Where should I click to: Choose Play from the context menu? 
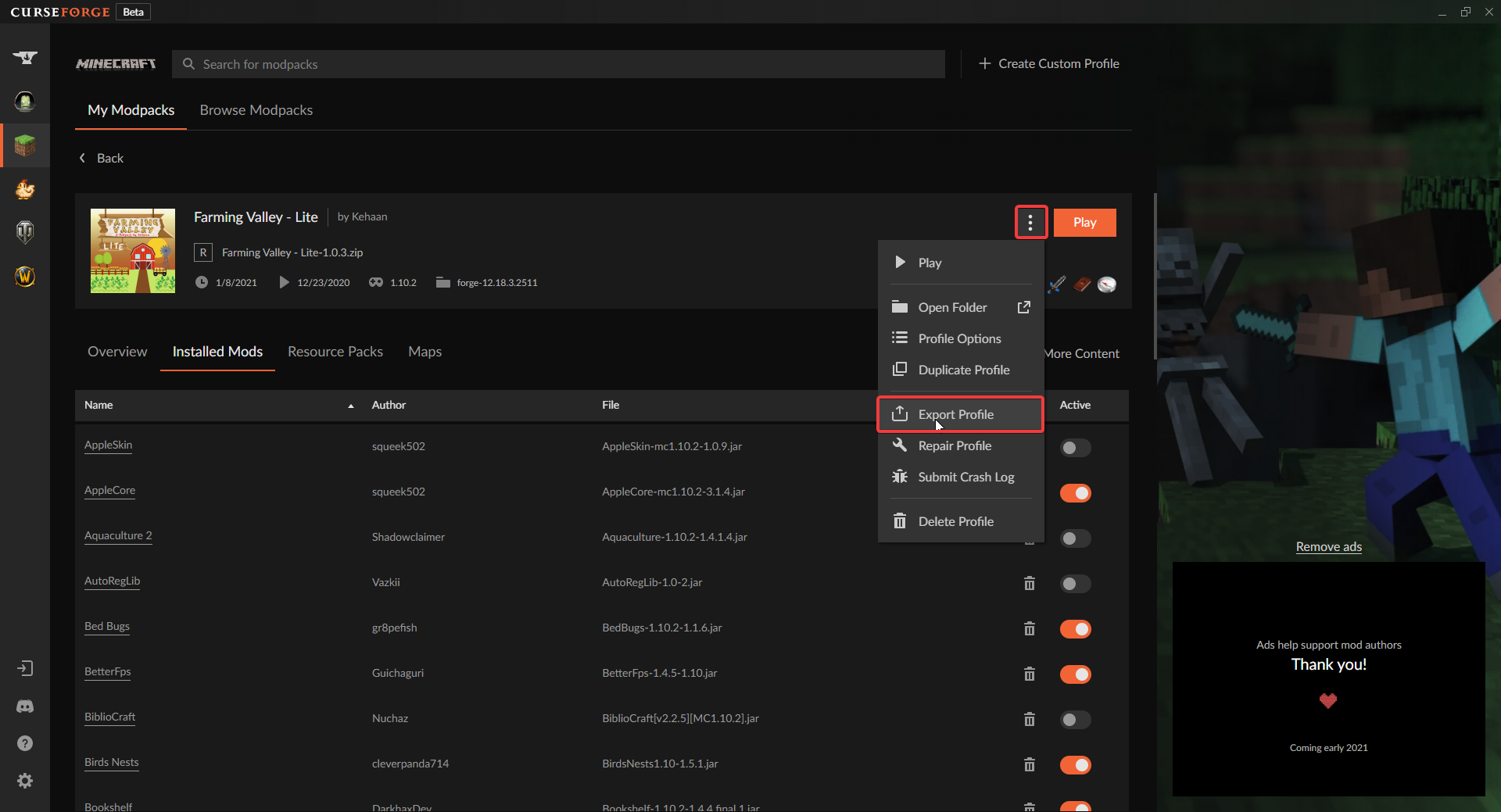tap(961, 263)
